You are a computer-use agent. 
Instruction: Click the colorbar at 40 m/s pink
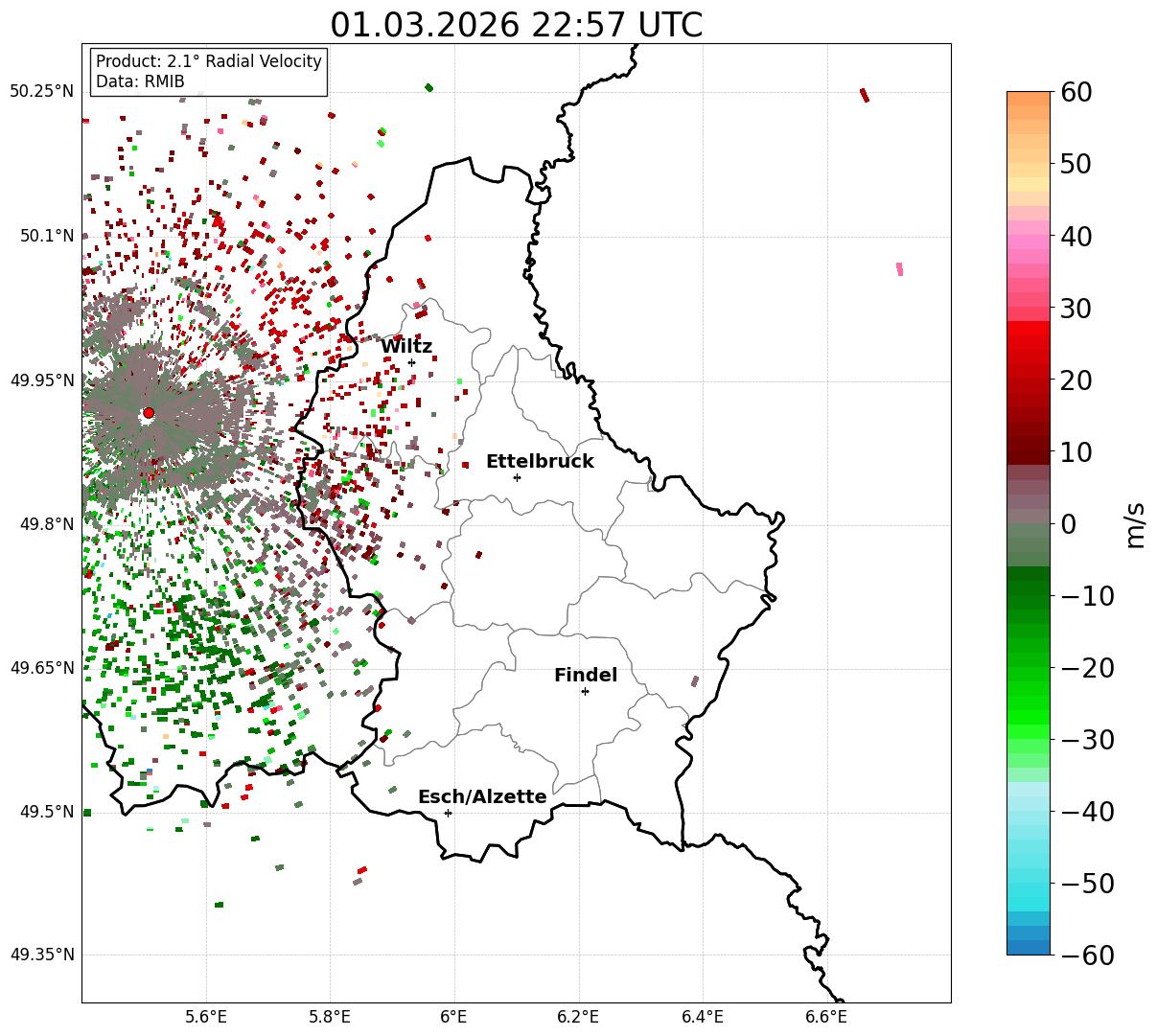point(1029,236)
